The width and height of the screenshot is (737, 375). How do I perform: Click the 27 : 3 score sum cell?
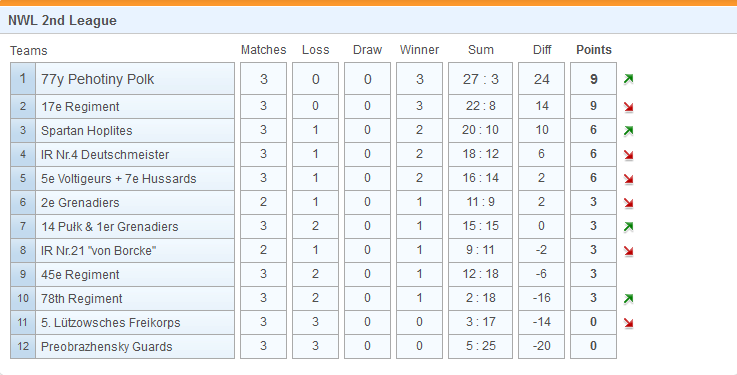(x=480, y=79)
